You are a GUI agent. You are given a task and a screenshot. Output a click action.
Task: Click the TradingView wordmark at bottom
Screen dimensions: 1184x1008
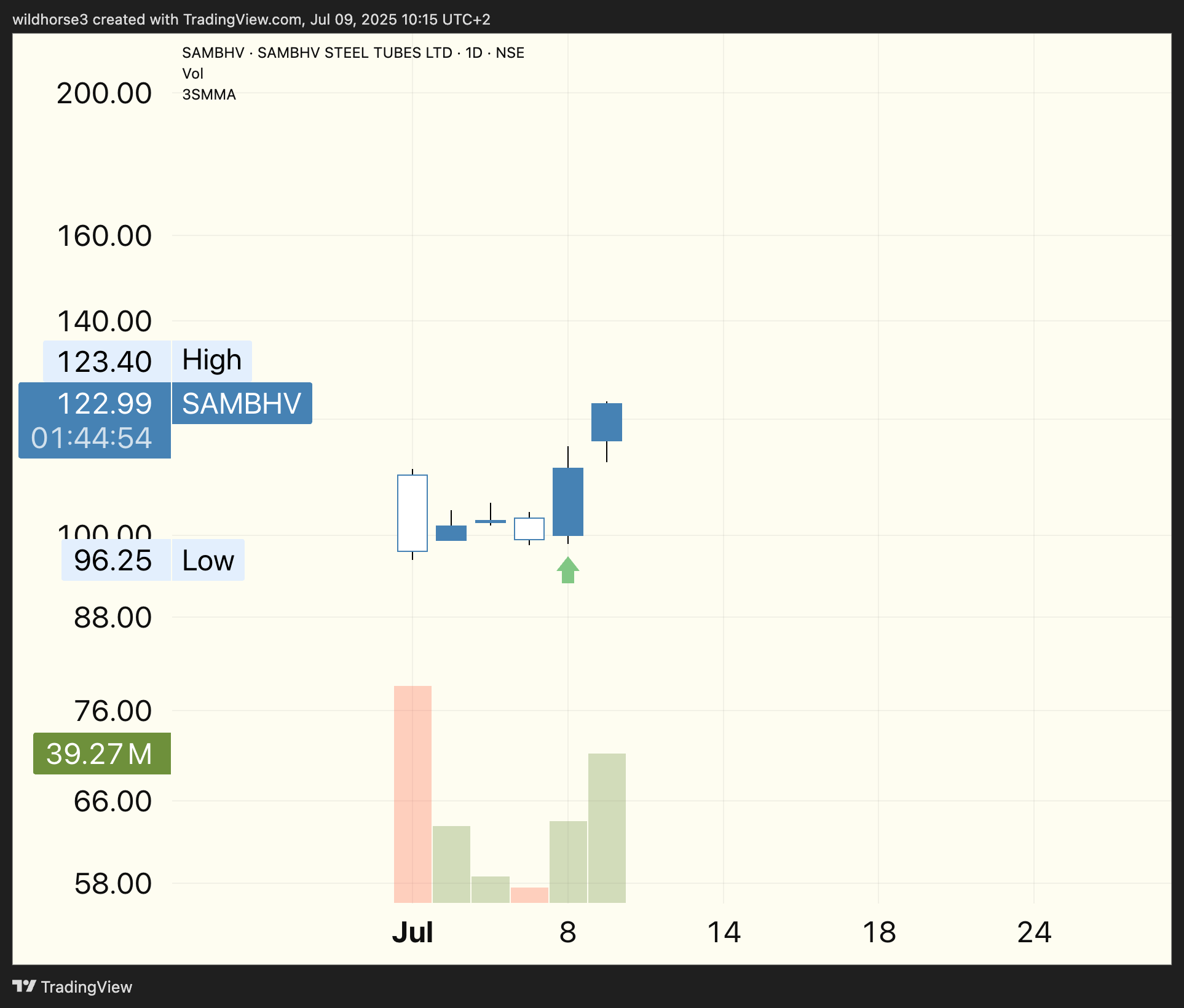coord(87,987)
